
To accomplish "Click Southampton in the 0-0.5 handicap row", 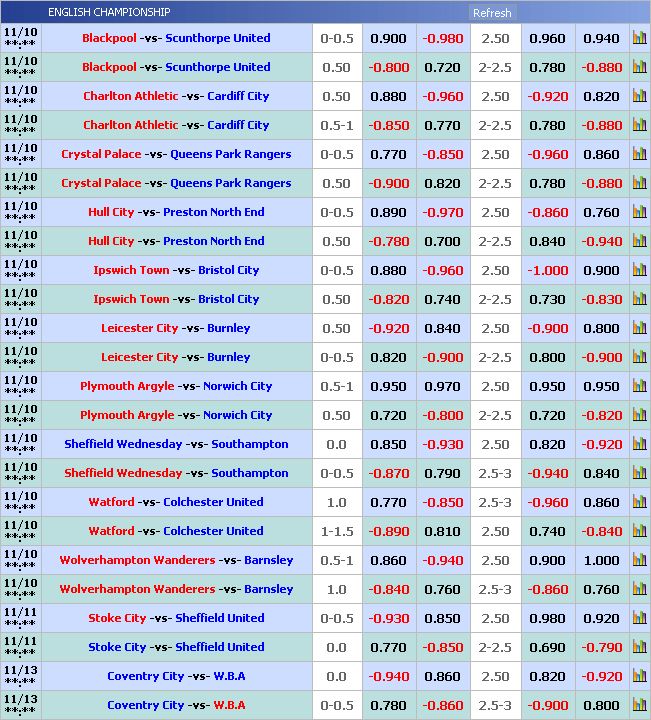I will (x=249, y=473).
